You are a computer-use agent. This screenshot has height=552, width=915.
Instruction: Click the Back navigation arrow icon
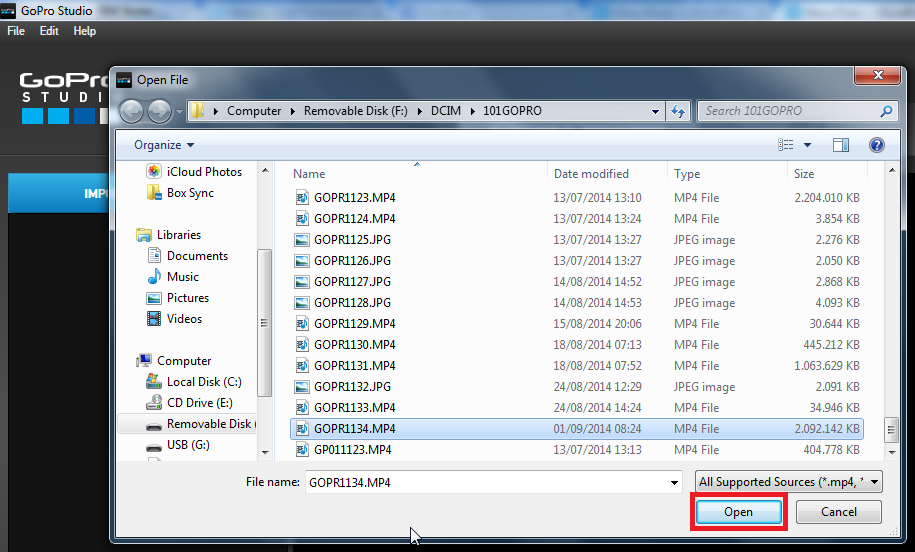tap(133, 111)
